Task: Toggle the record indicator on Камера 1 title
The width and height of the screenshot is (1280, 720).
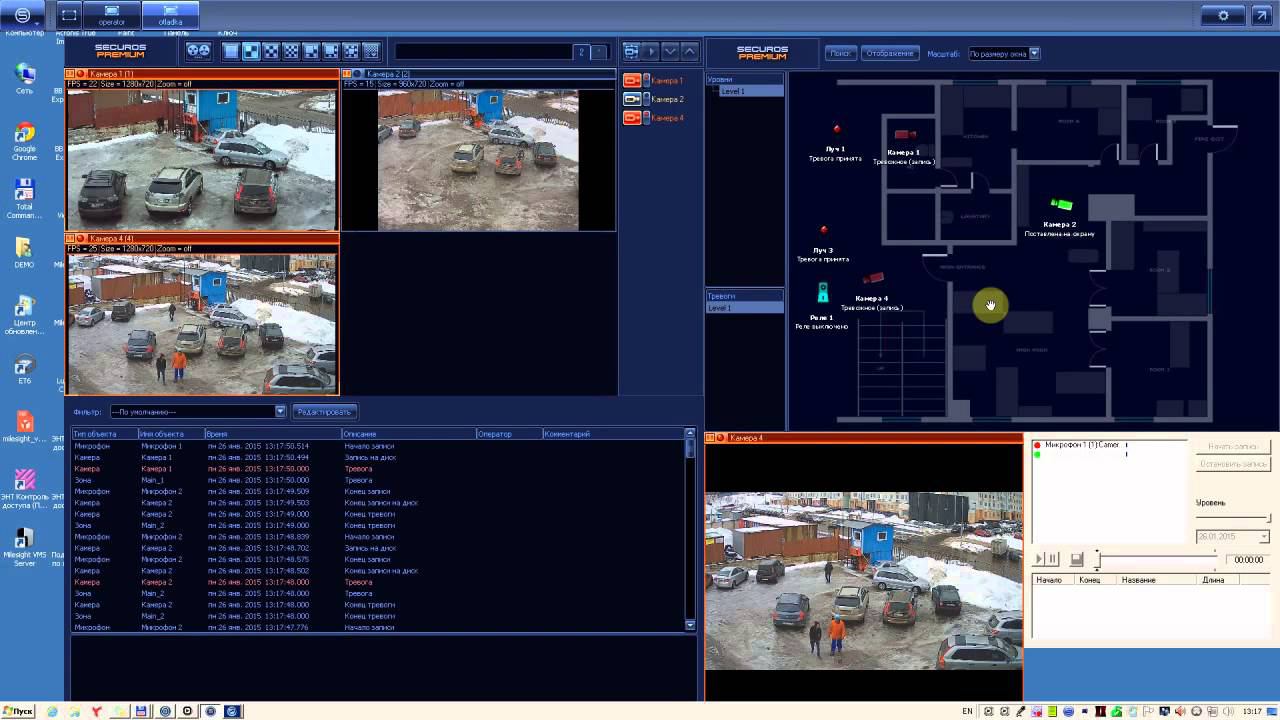Action: [81, 74]
